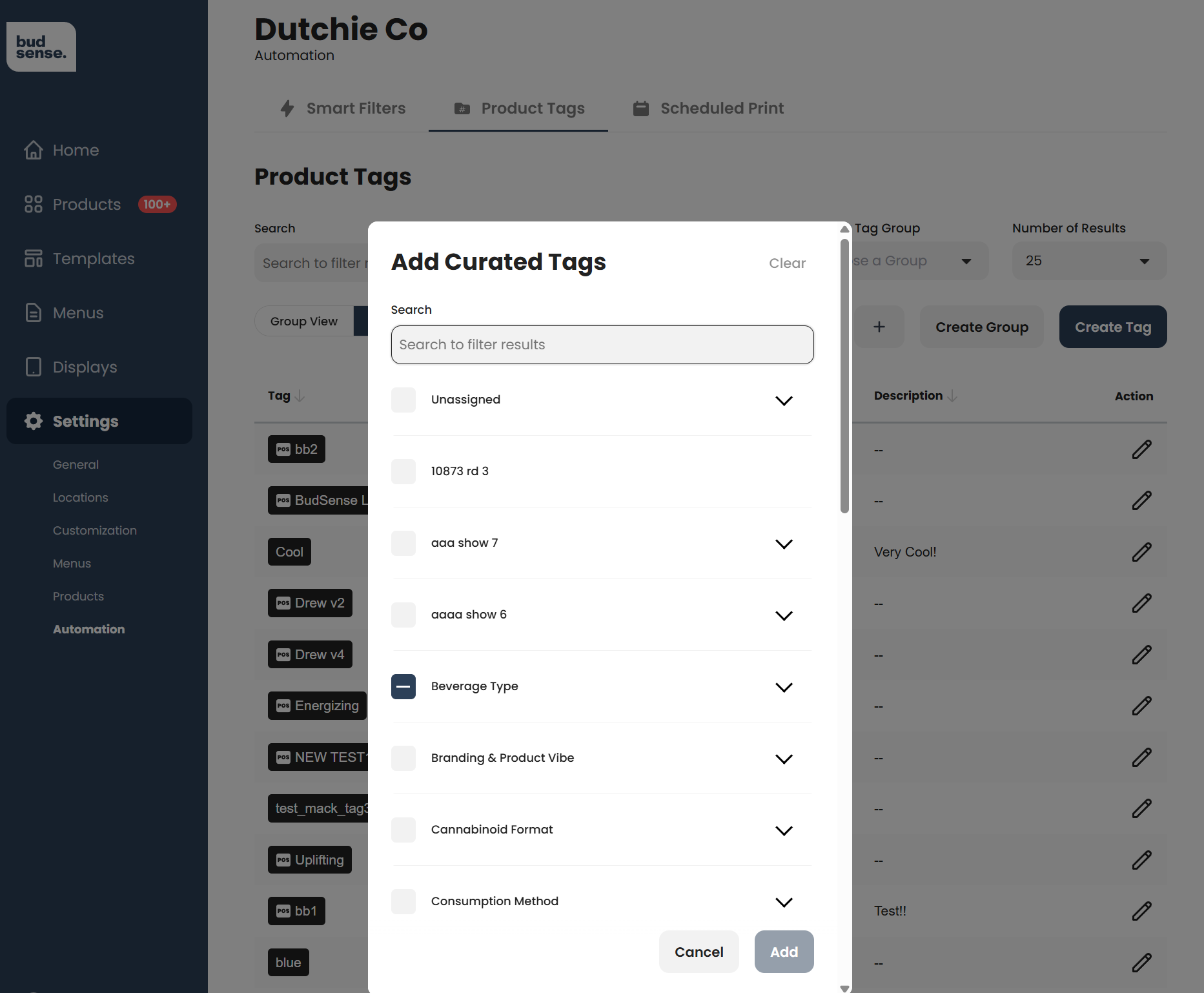Screen dimensions: 1204x993
Task: Expand the Unassigned group chevron
Action: coord(784,401)
